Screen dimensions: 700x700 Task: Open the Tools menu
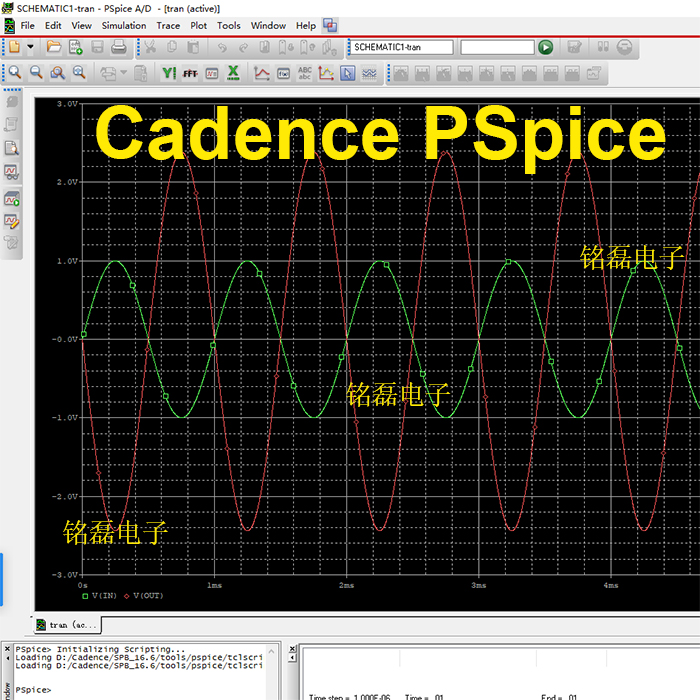click(x=229, y=26)
